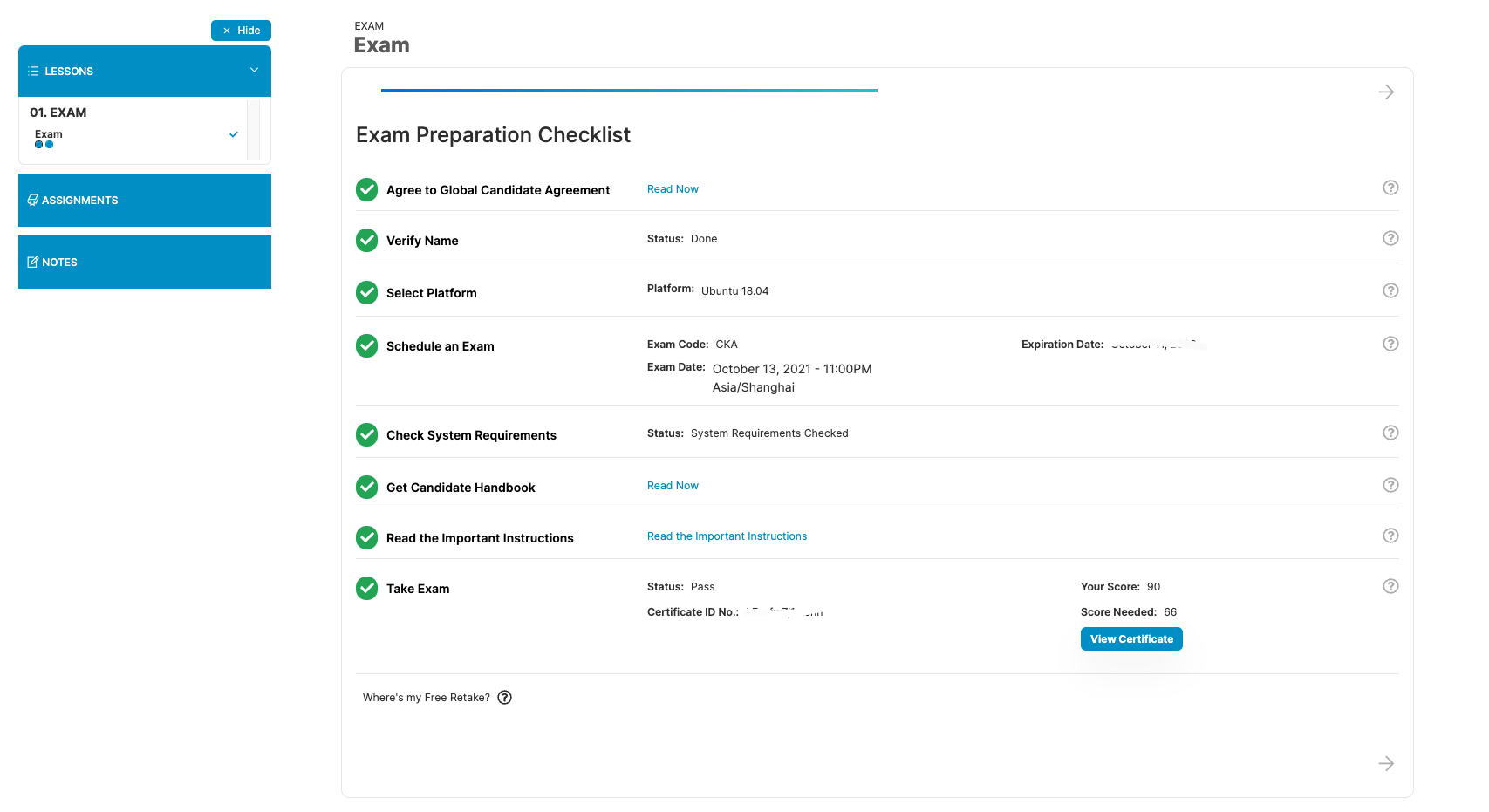Image resolution: width=1489 pixels, height=812 pixels.
Task: Click the Lessons list icon
Action: pyautogui.click(x=33, y=71)
